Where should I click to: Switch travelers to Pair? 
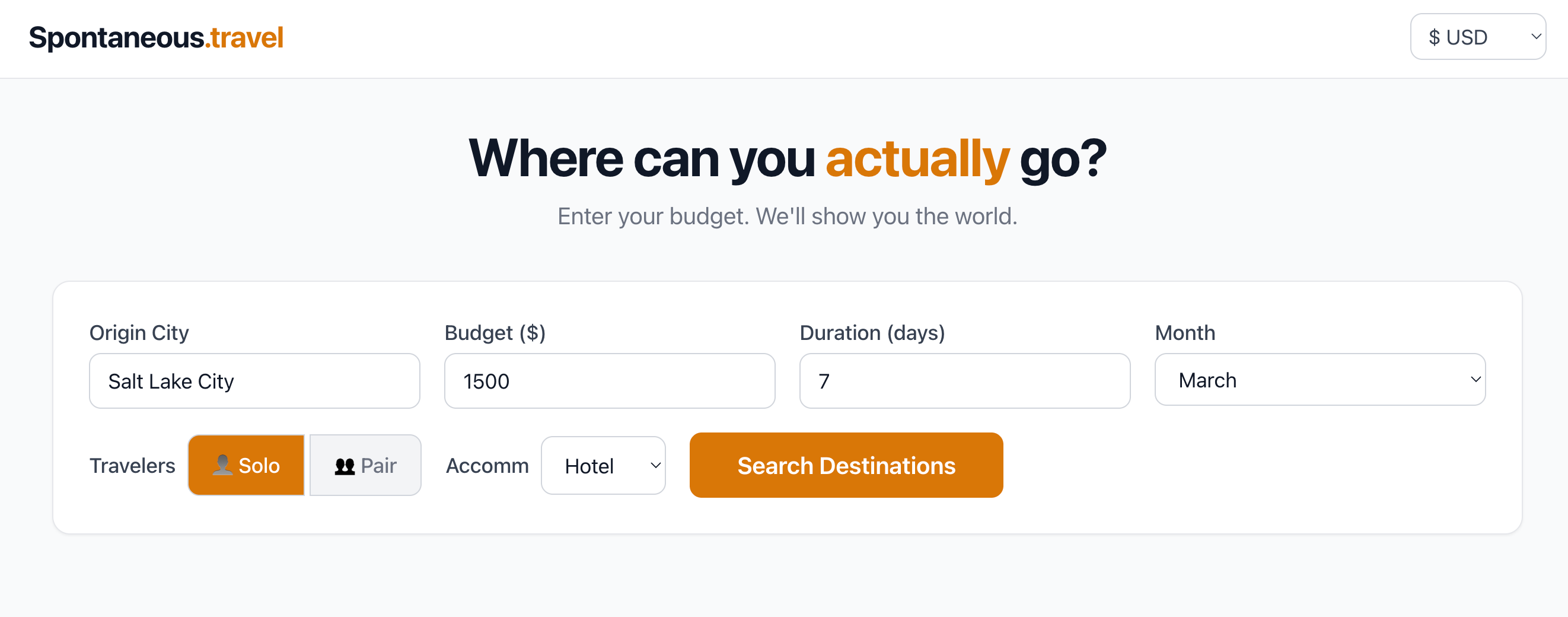(365, 465)
